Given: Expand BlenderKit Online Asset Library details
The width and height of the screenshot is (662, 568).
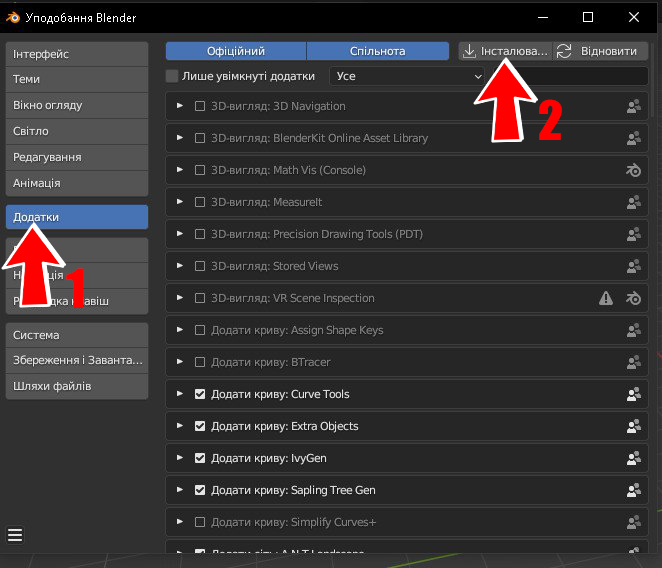Looking at the screenshot, I should coord(180,138).
